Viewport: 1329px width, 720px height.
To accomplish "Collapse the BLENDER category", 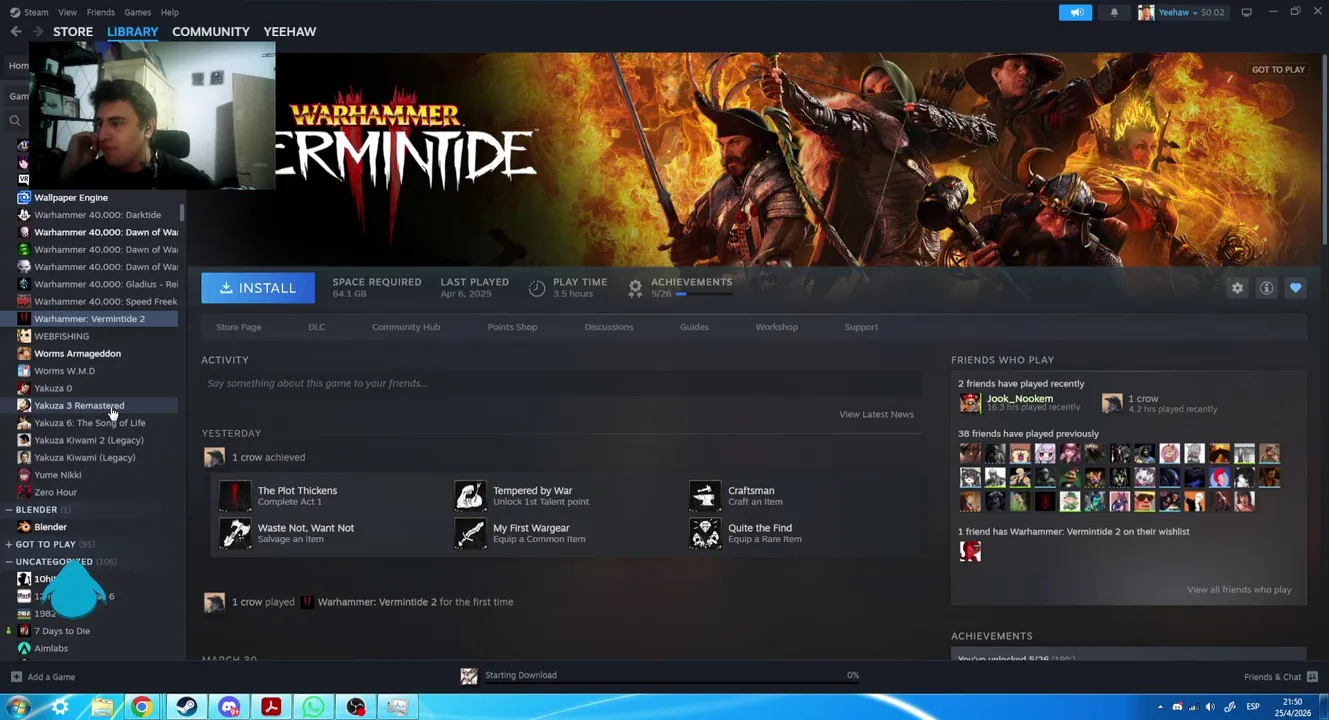I will 9,510.
